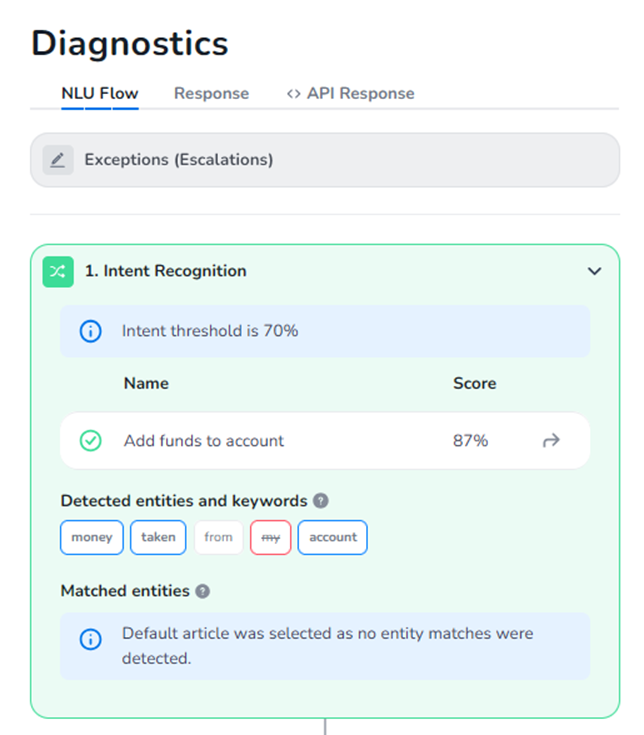Viewport: 644px width, 735px height.
Task: Click the info icon in Default article notice
Action: (x=90, y=640)
